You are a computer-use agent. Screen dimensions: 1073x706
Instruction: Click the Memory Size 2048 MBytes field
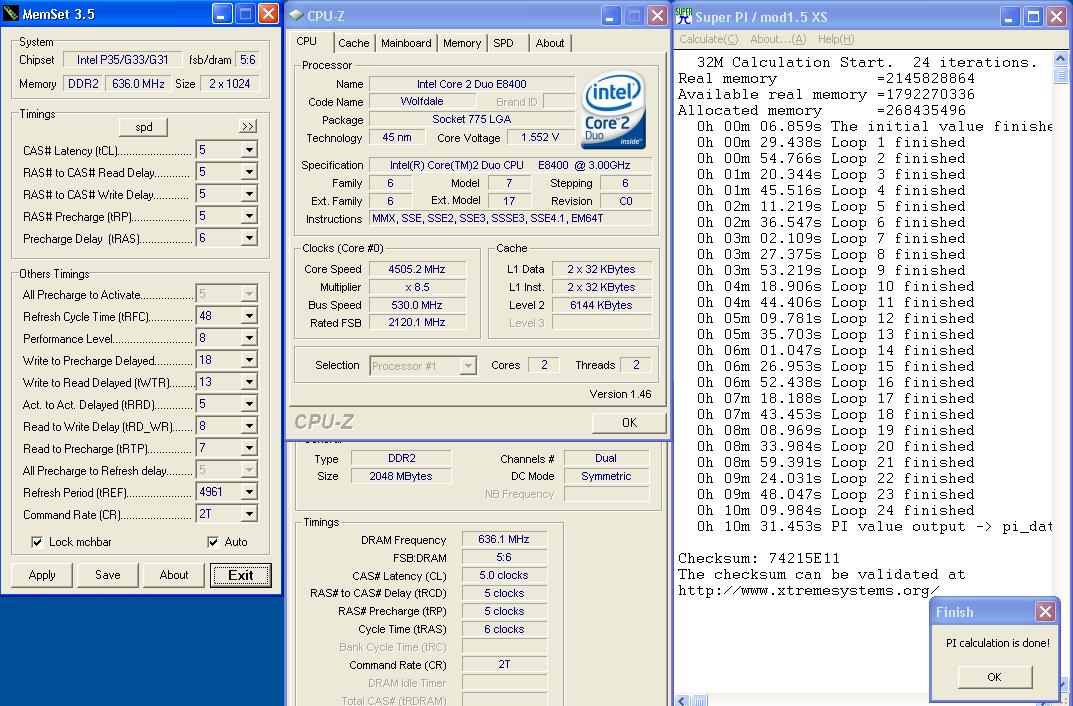point(401,476)
